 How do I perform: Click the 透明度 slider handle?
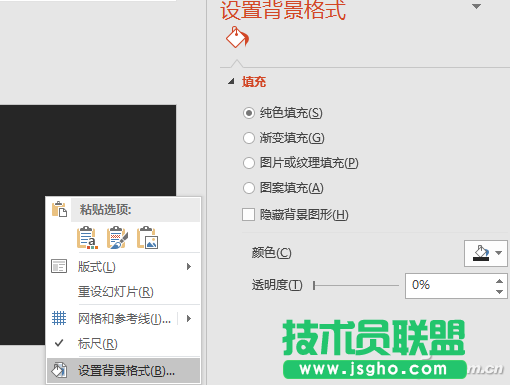coord(314,286)
